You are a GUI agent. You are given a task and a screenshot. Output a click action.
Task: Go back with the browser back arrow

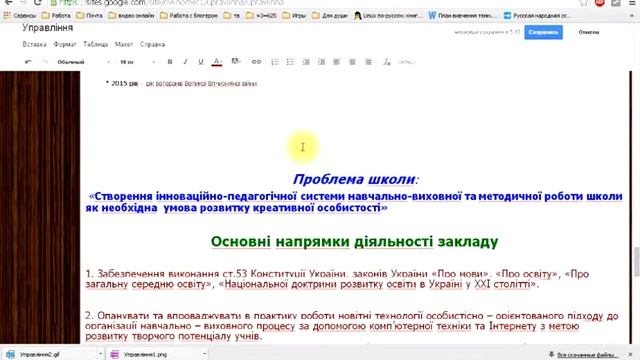(9, 2)
